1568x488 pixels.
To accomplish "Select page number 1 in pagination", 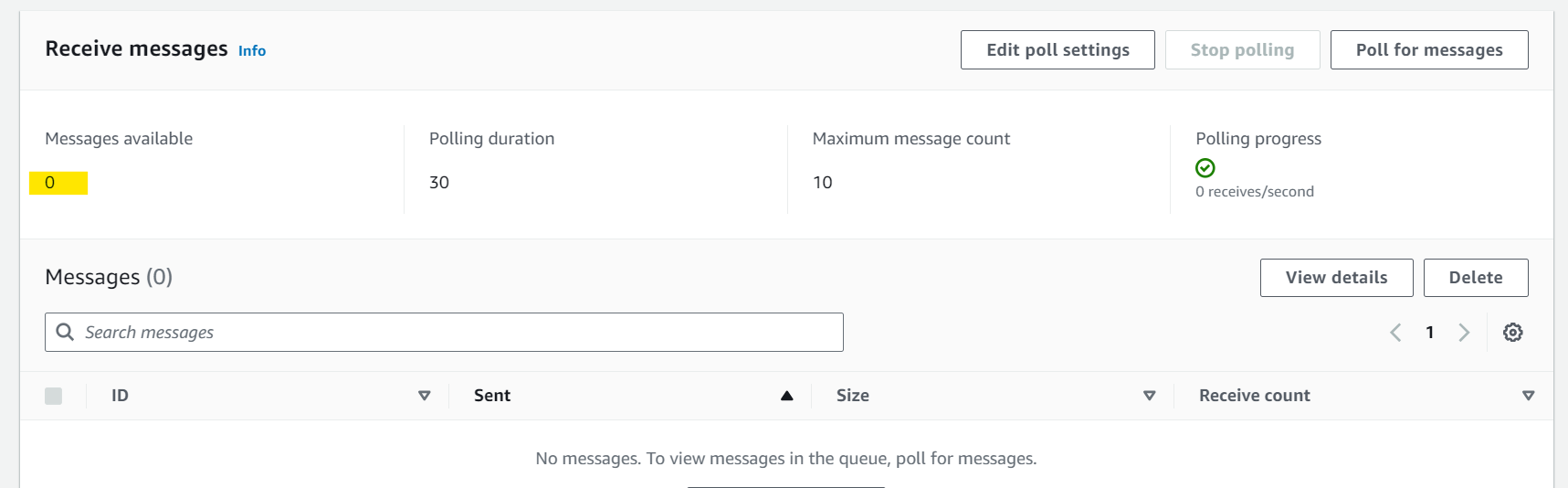I will tap(1429, 333).
